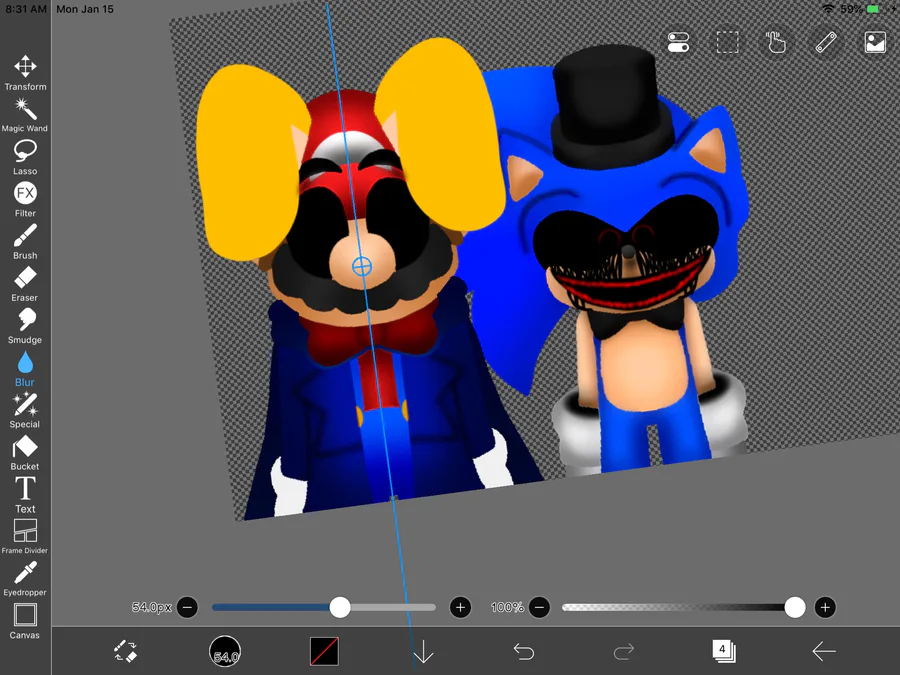Select the Eyedropper tool
This screenshot has height=675, width=900.
click(x=25, y=579)
